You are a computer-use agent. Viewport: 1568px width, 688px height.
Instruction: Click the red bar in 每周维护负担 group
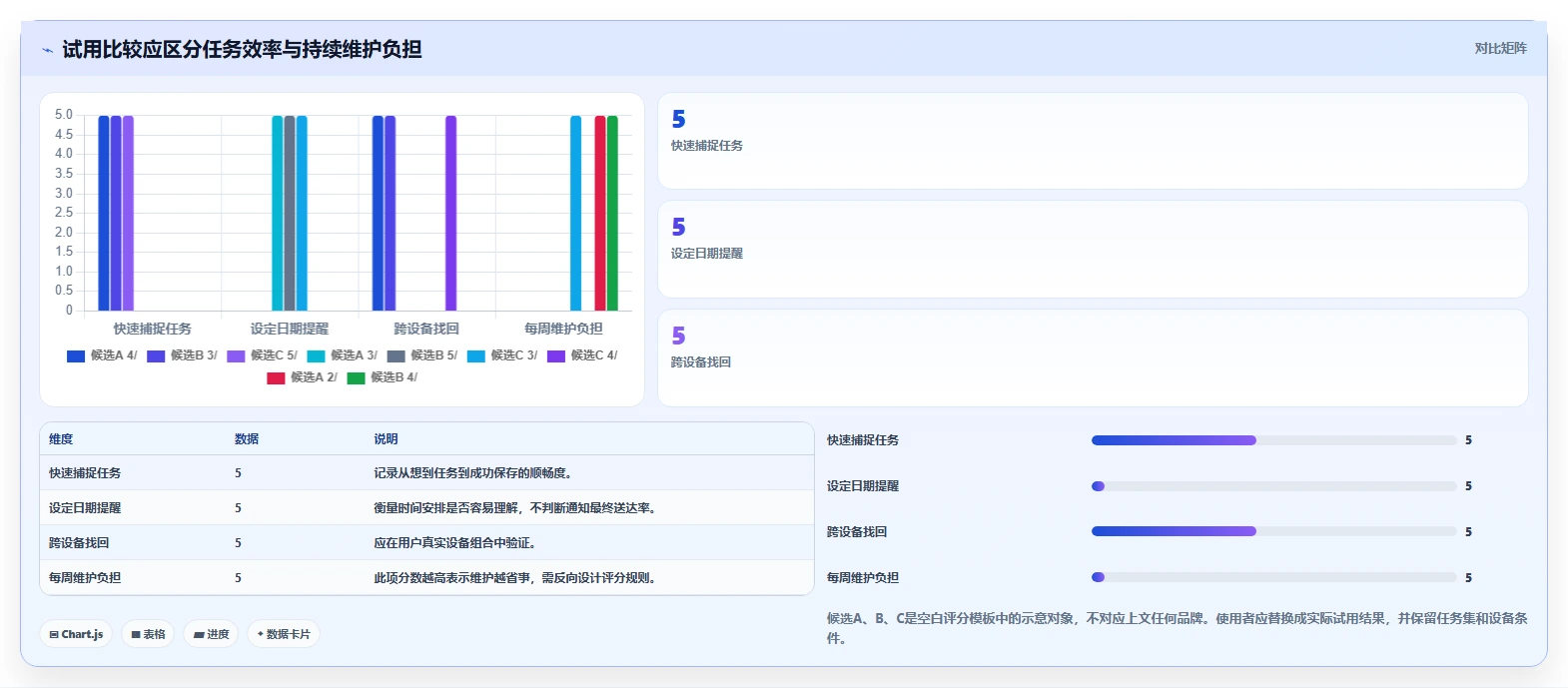(600, 213)
